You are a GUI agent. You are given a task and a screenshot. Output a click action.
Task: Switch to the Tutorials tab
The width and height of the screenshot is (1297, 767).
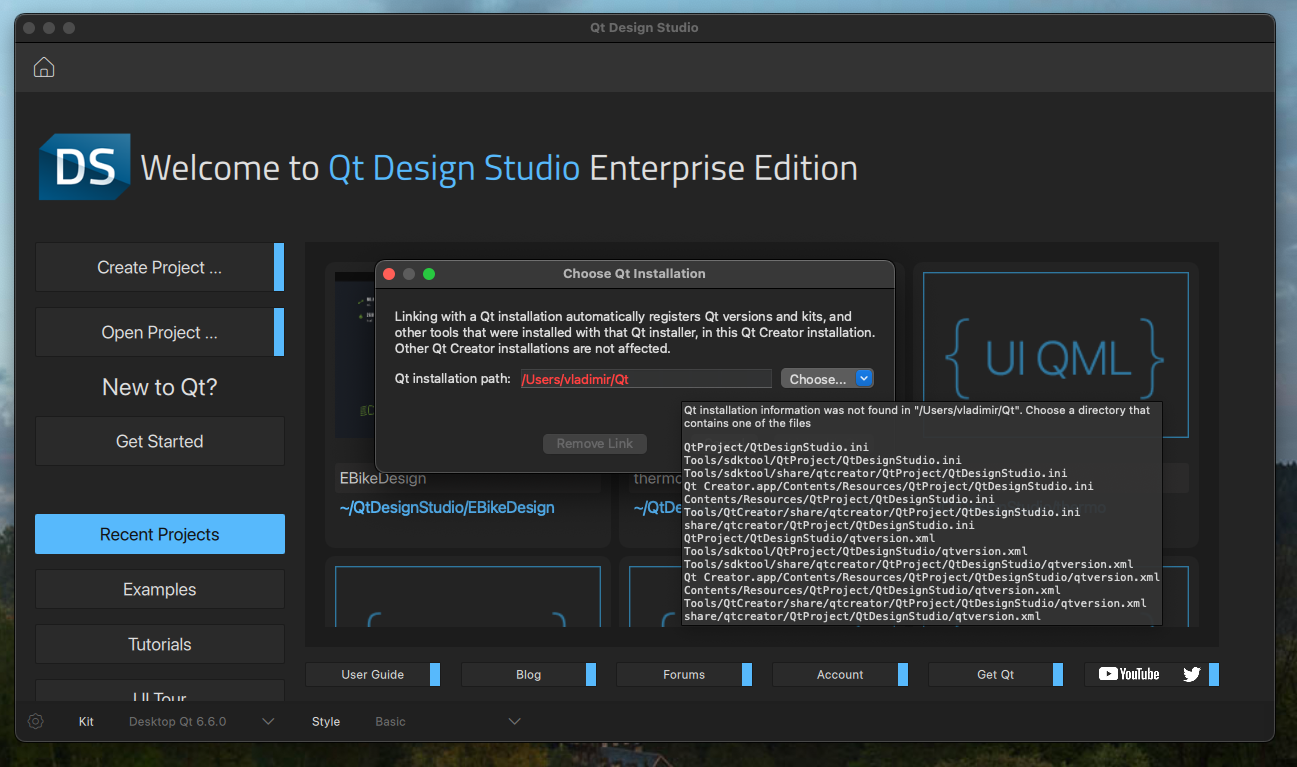point(160,644)
